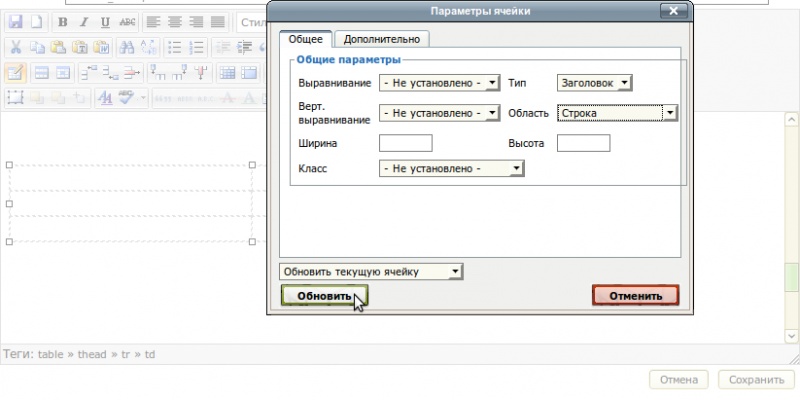This screenshot has width=800, height=400.
Task: Switch to the Общее tab
Action: [306, 39]
